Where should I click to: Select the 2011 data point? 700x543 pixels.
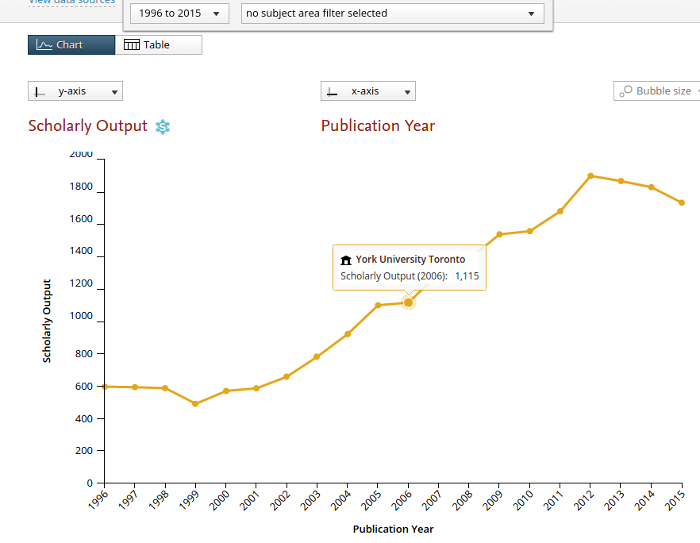560,211
